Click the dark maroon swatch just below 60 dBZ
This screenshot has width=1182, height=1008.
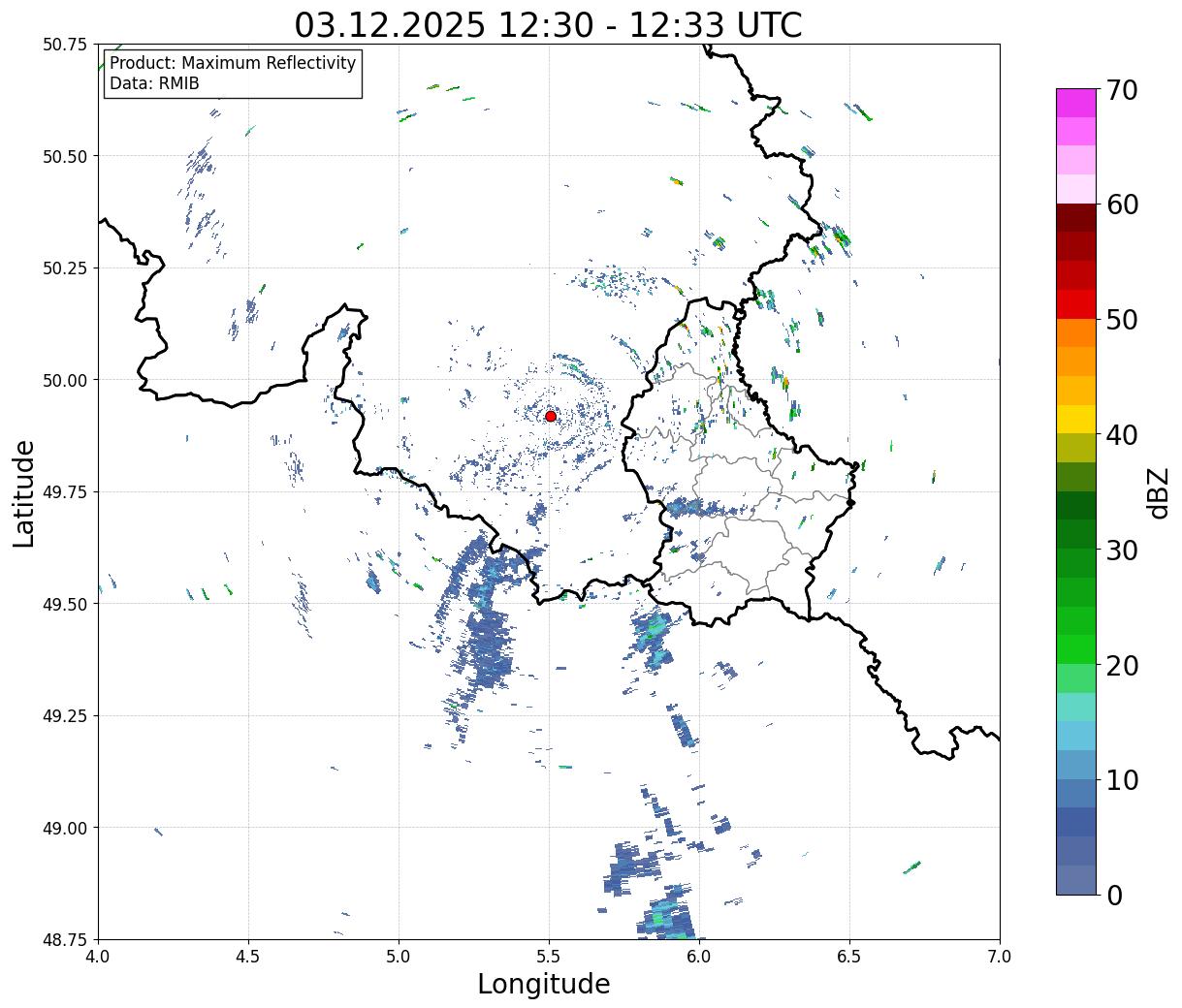[x=1076, y=218]
